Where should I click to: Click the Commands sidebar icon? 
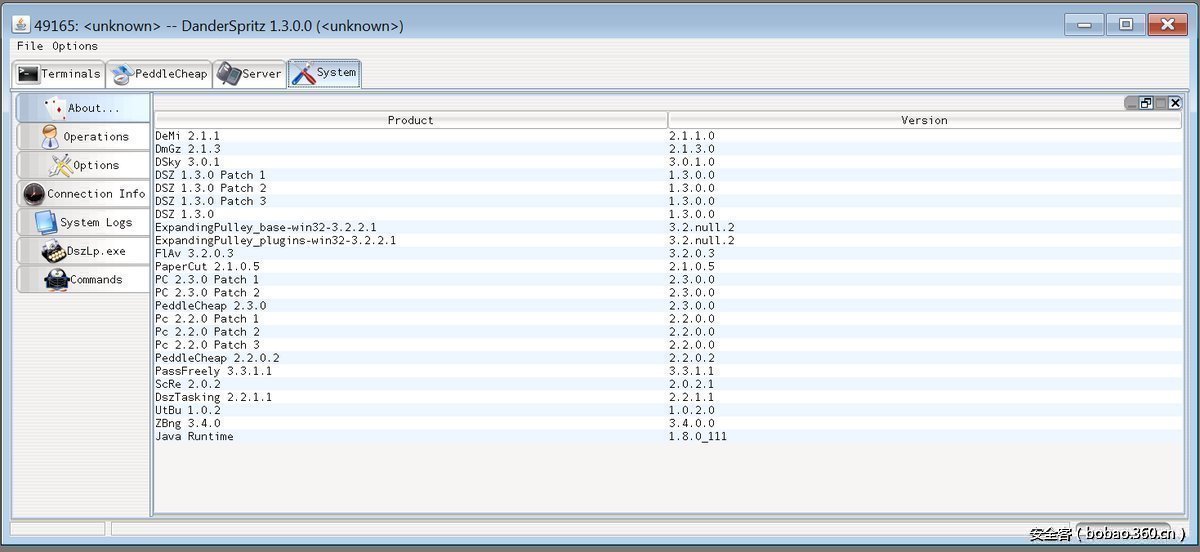[x=55, y=280]
